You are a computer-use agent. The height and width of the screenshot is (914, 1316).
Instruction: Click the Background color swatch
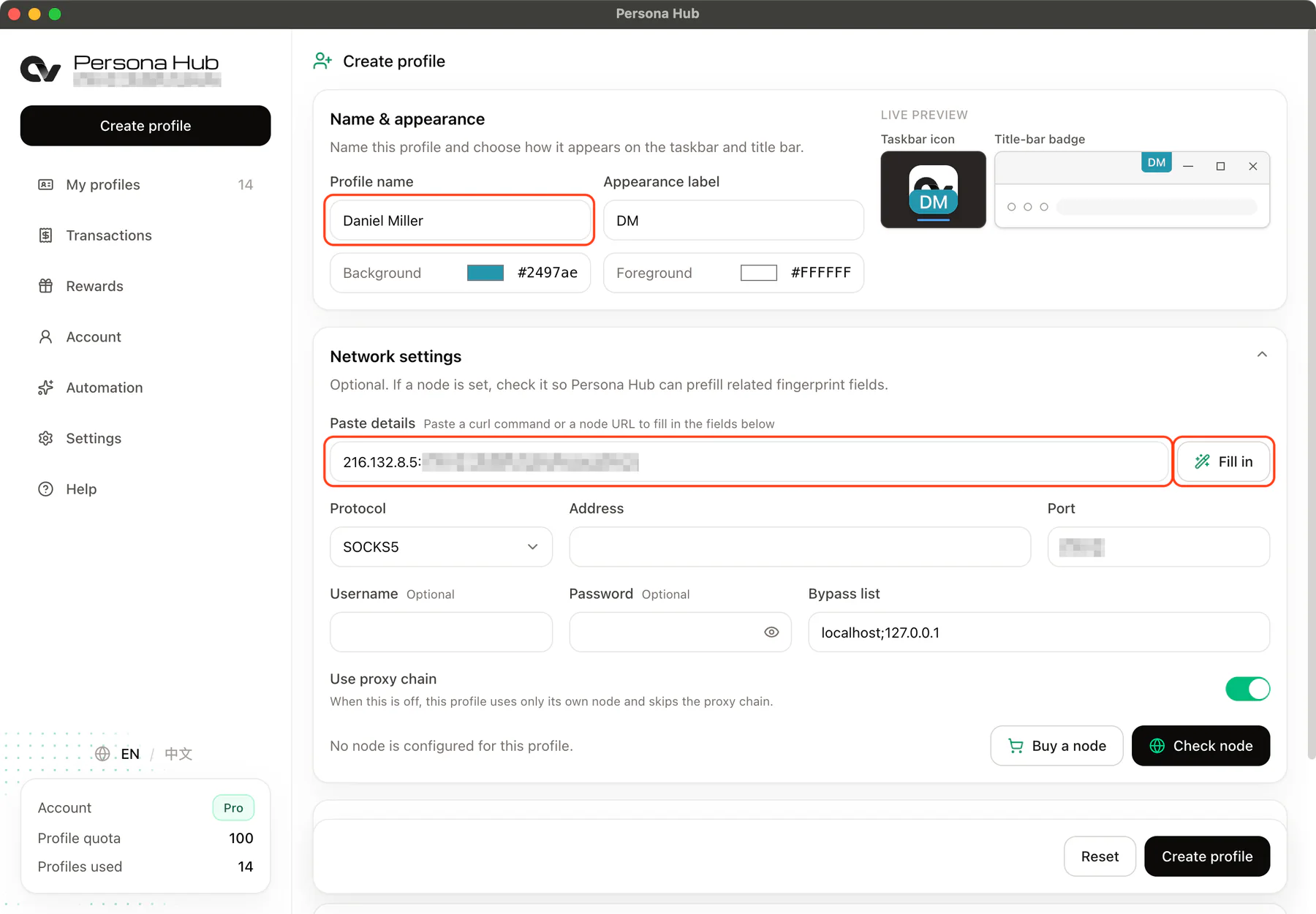click(485, 273)
